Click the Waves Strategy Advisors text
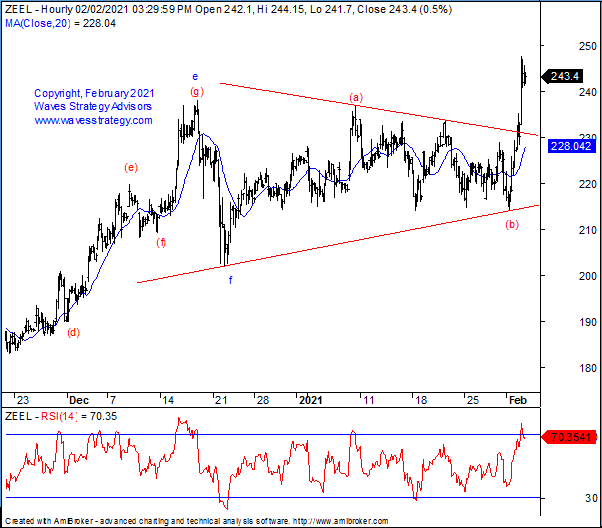 point(93,106)
